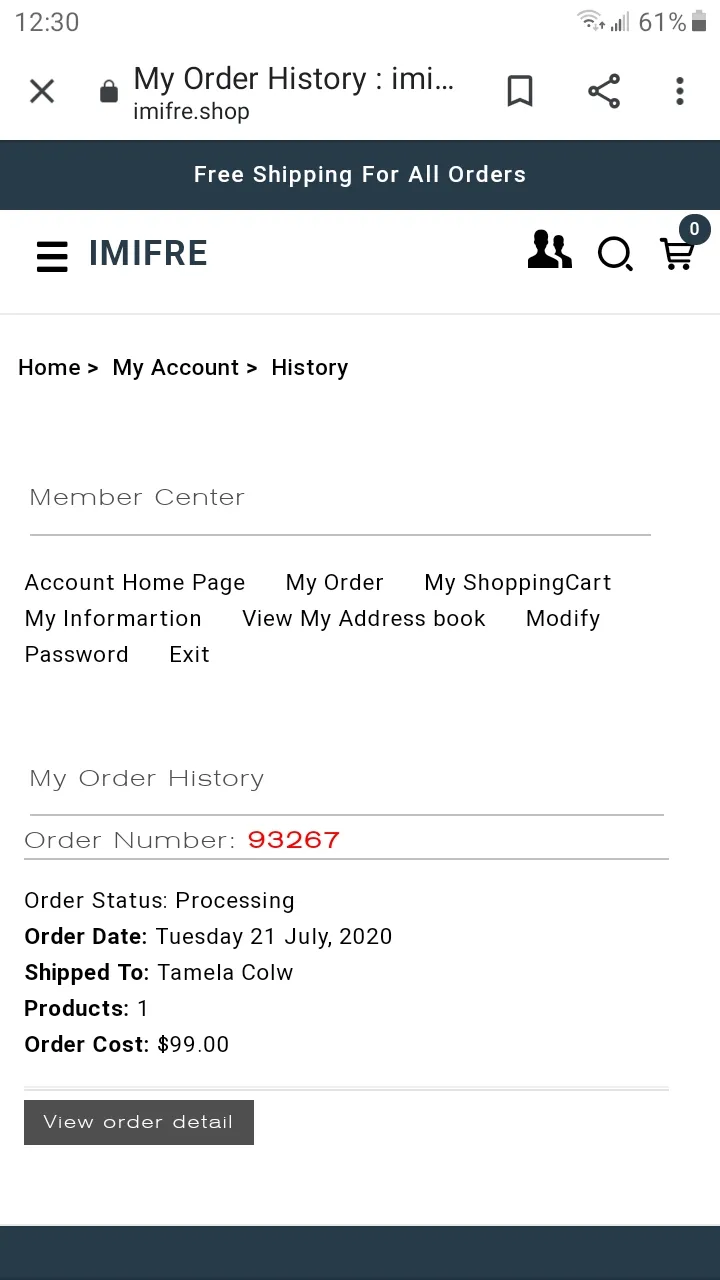This screenshot has width=720, height=1280.
Task: Tap the padlock site security icon
Action: point(108,93)
